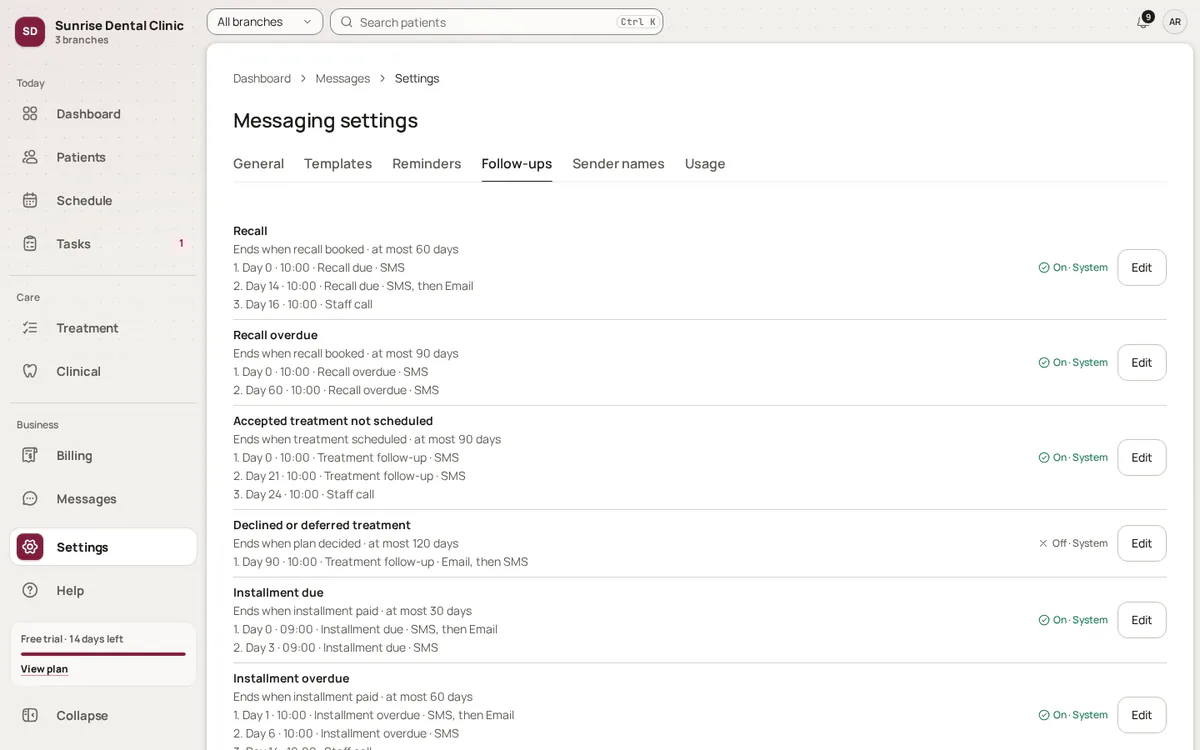Edit Declined or deferred treatment sequence
Screen dimensions: 1200x750
coord(1142,543)
